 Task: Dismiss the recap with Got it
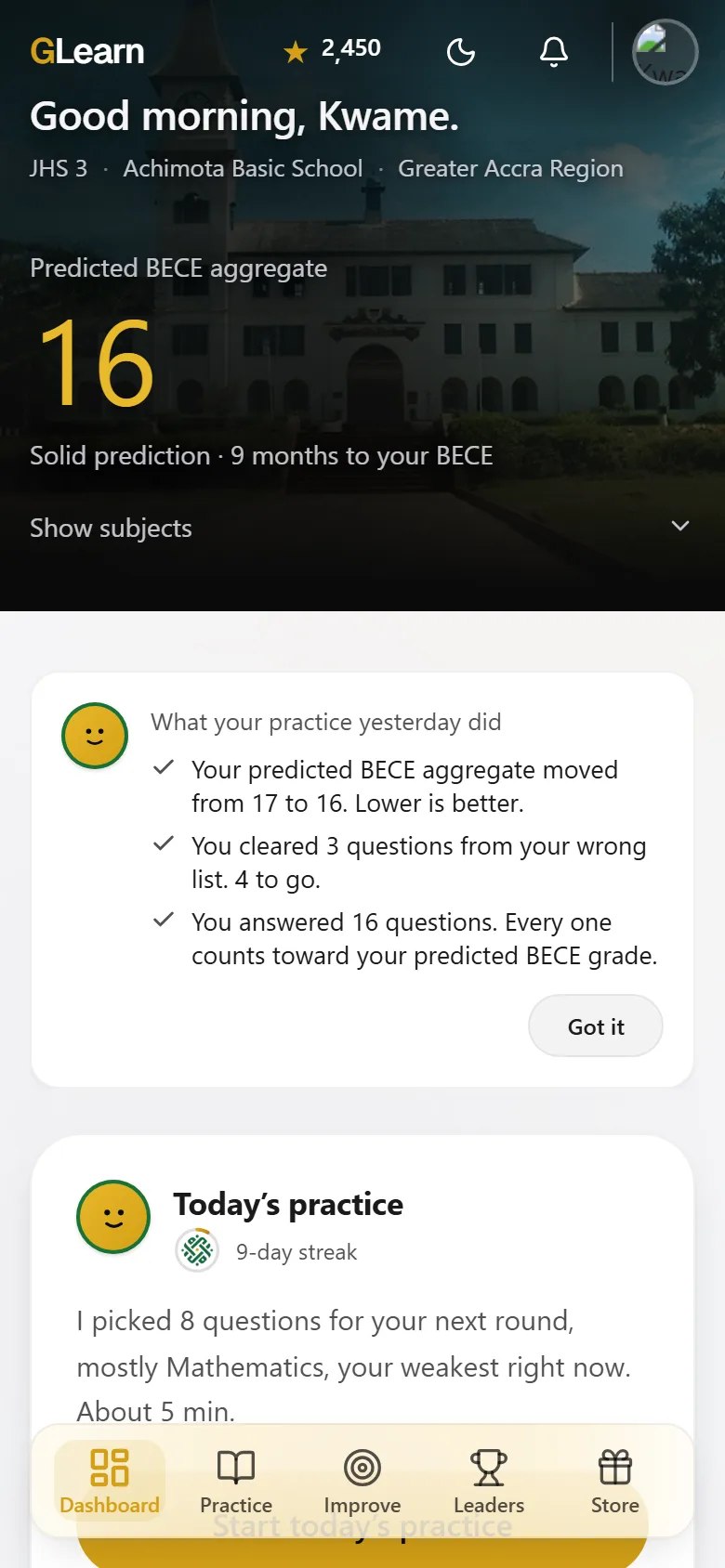pyautogui.click(x=596, y=1026)
